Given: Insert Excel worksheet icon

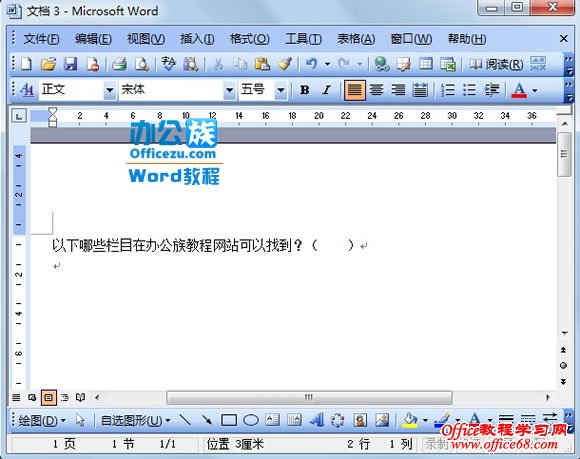Looking at the screenshot, I should tap(448, 64).
